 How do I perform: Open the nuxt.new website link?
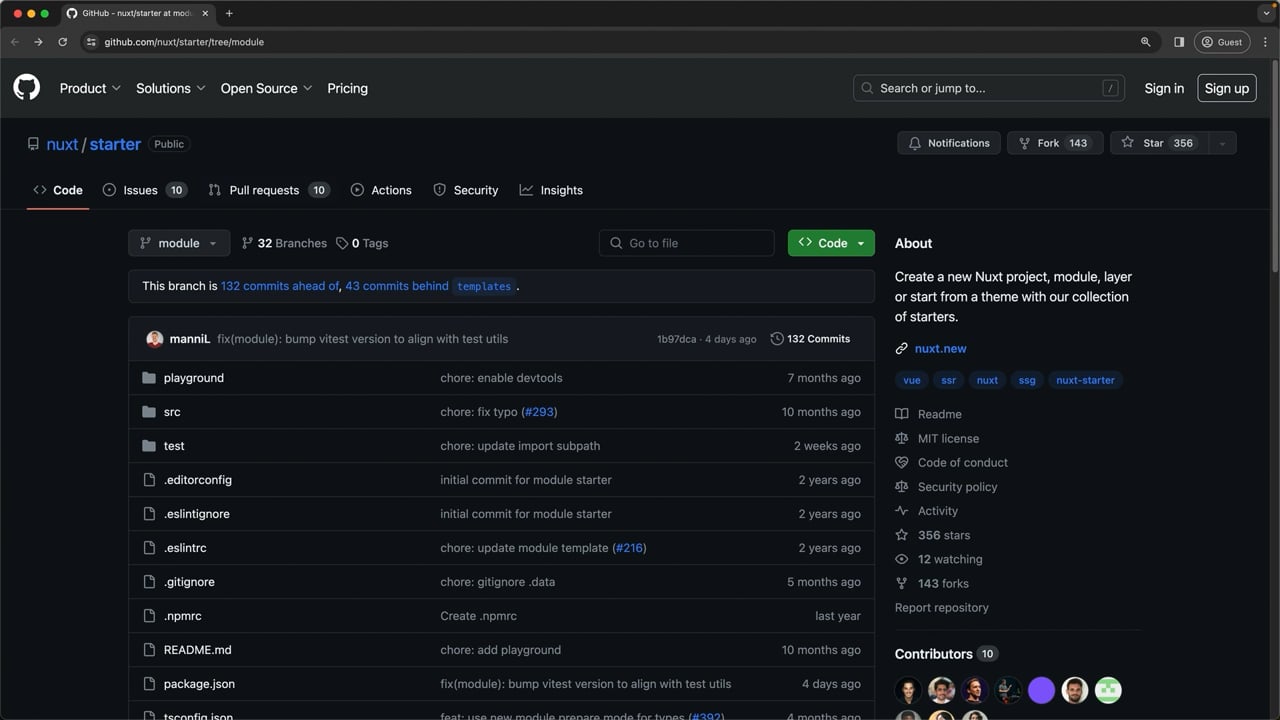(941, 349)
